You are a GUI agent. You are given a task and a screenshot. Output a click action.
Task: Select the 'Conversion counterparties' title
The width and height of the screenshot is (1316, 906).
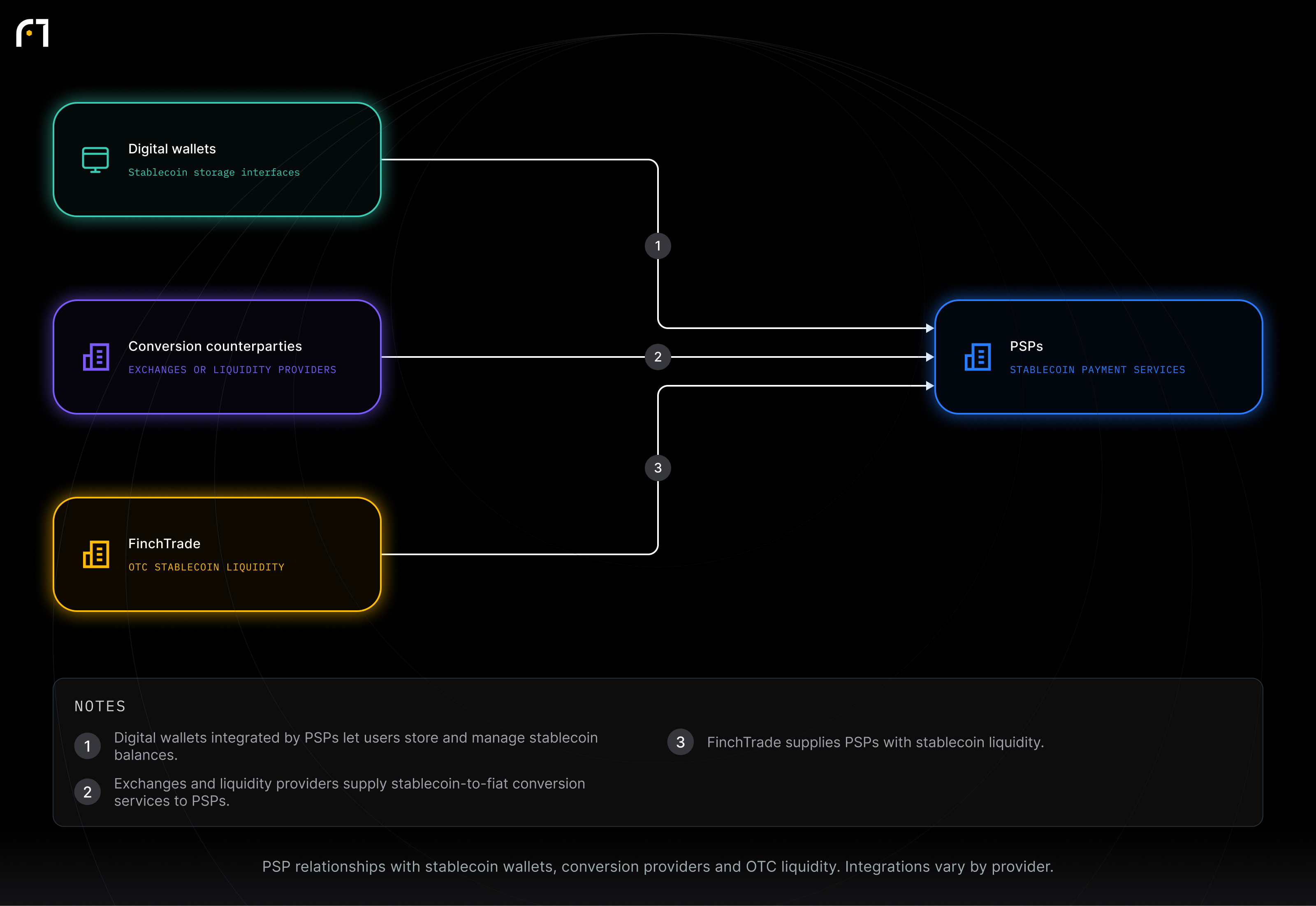click(x=215, y=346)
